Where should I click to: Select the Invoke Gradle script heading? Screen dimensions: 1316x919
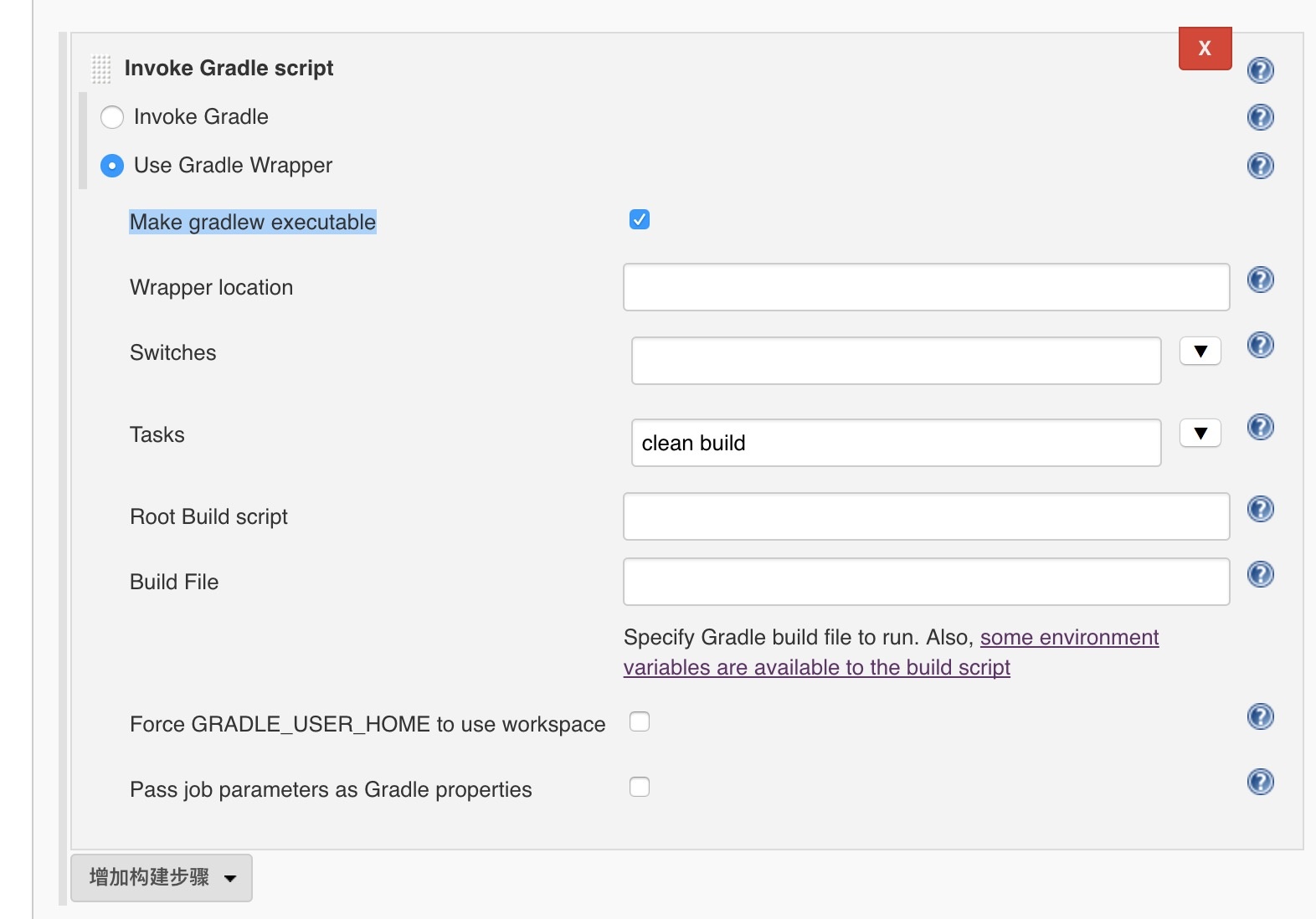(x=229, y=68)
